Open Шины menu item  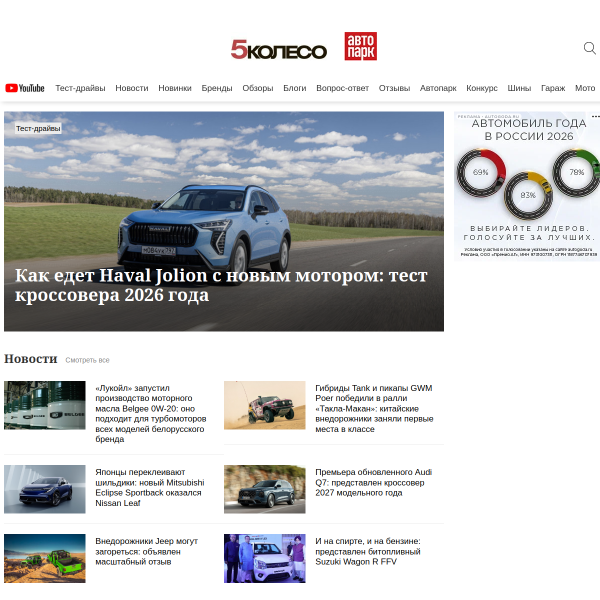[519, 88]
